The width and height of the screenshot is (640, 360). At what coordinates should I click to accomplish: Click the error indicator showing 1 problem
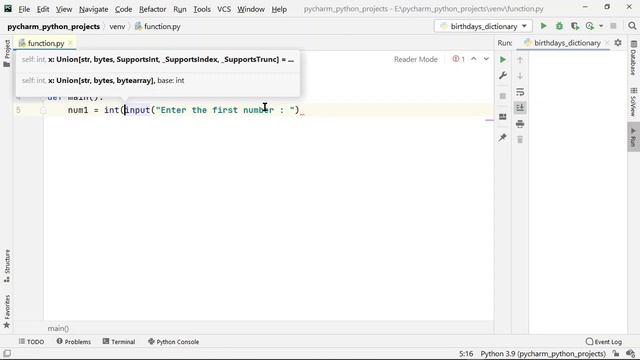pos(458,59)
